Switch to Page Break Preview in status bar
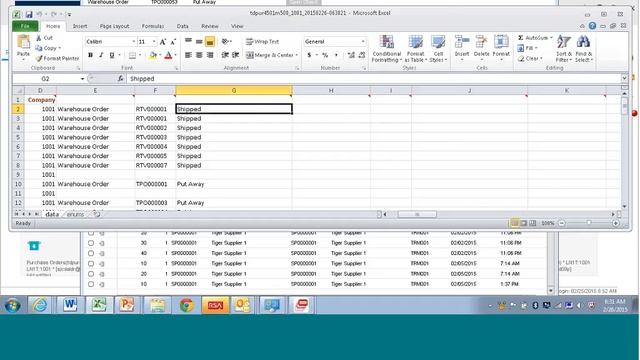 coord(533,223)
